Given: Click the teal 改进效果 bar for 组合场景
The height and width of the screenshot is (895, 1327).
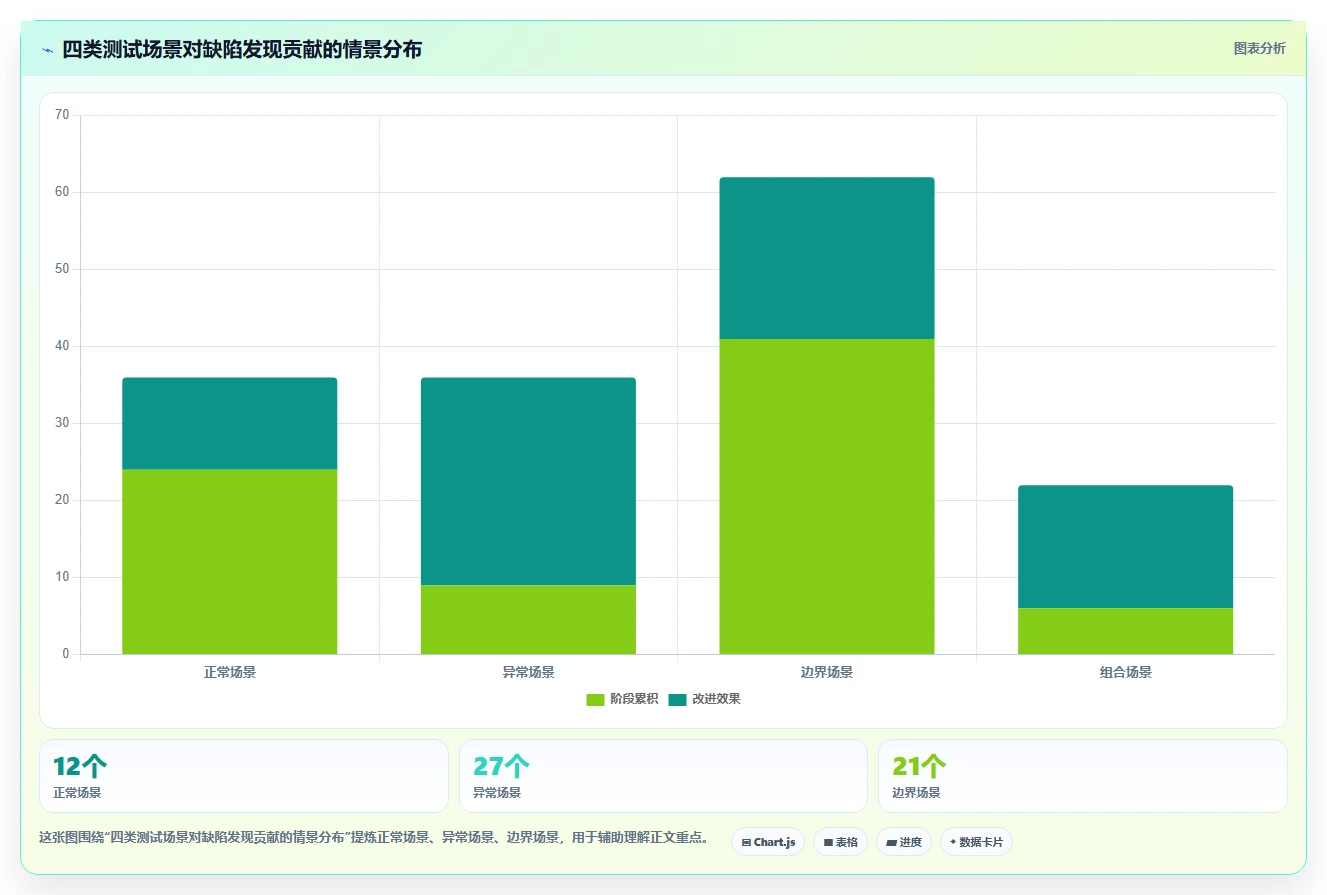Looking at the screenshot, I should pyautogui.click(x=1125, y=547).
